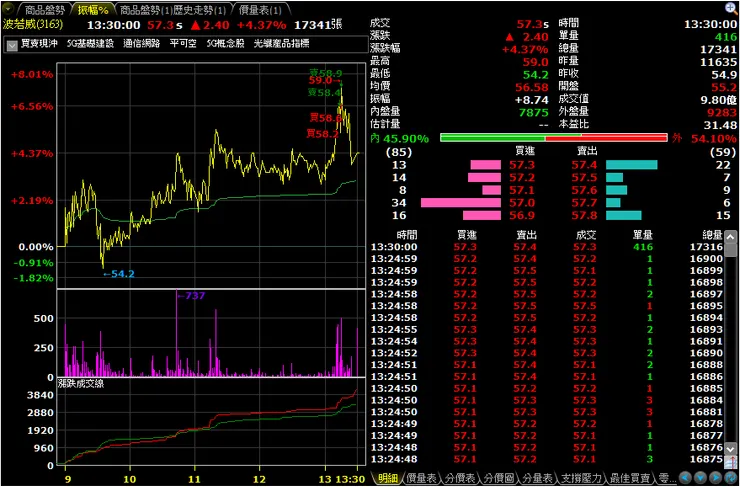The width and height of the screenshot is (740, 487).
Task: Open the 分價表 tab
Action: point(461,478)
